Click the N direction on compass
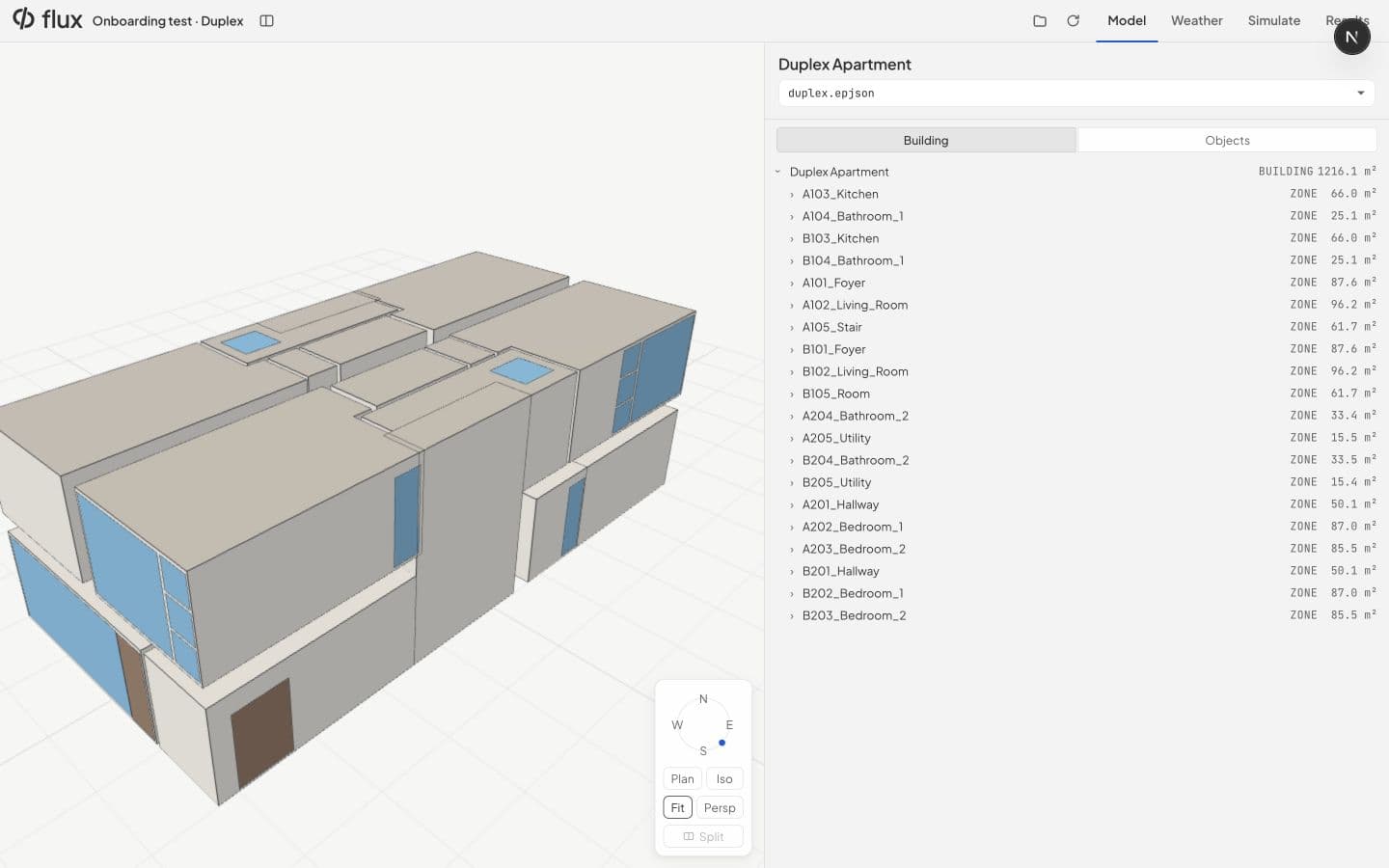 (703, 698)
